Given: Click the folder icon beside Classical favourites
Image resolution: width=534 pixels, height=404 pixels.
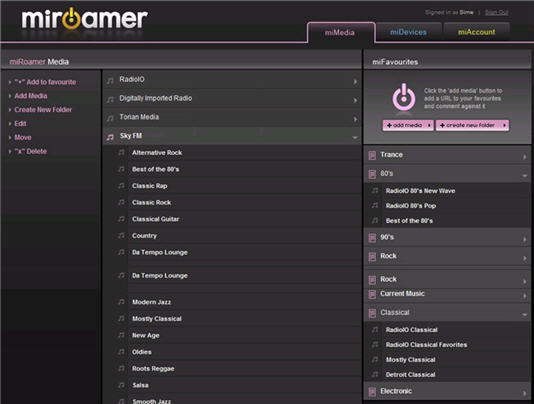Looking at the screenshot, I should [372, 313].
